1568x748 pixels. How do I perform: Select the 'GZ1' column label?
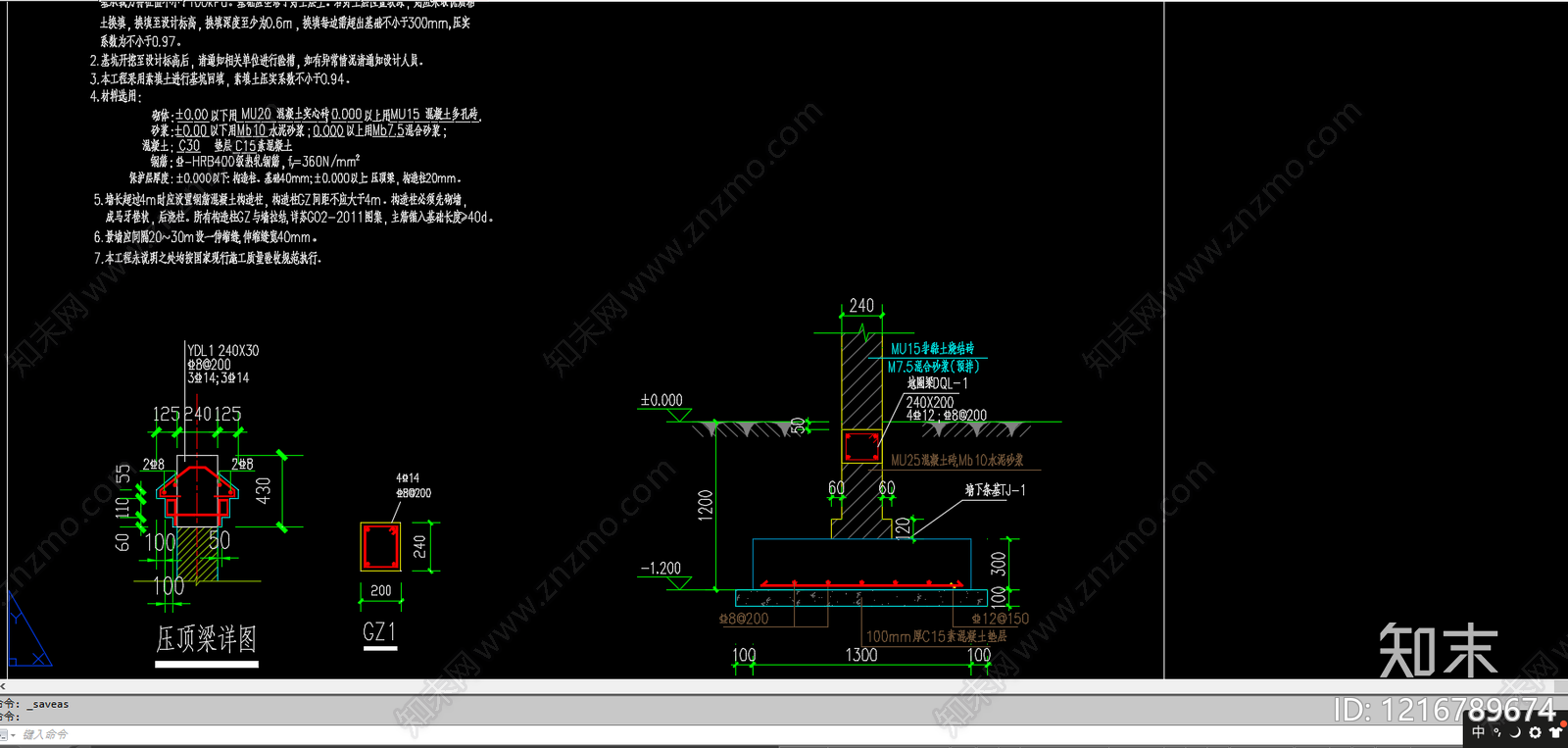379,632
